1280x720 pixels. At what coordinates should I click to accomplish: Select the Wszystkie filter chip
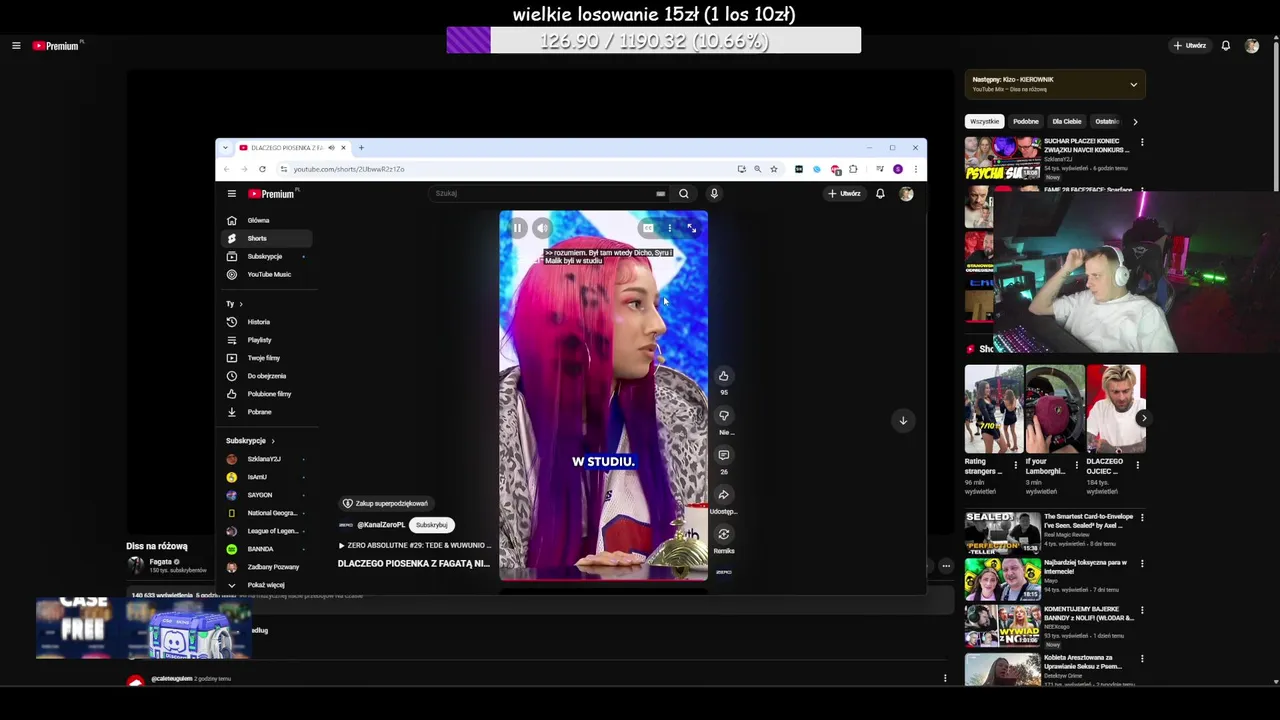[x=984, y=121]
